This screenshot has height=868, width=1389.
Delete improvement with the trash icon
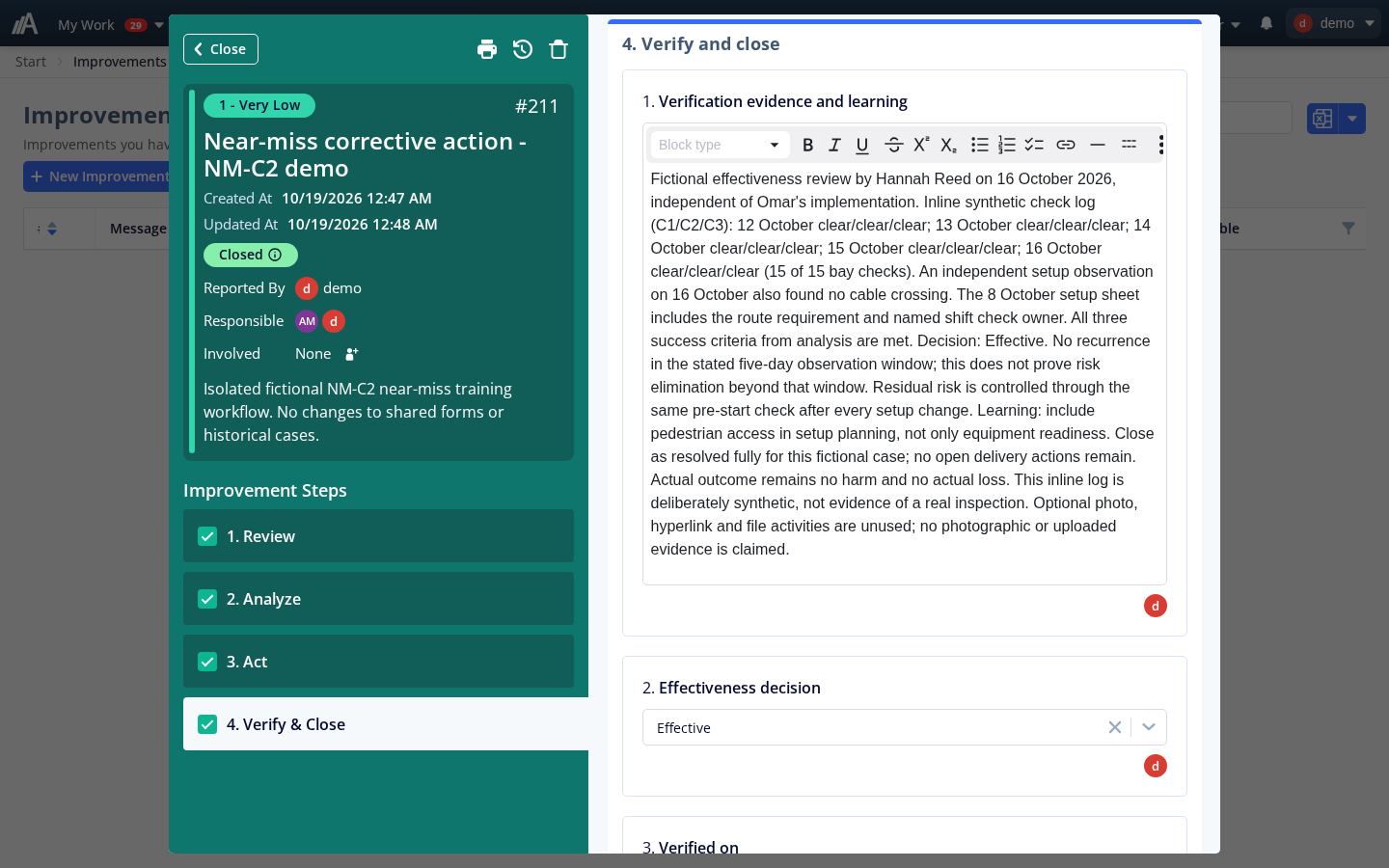coord(558,49)
